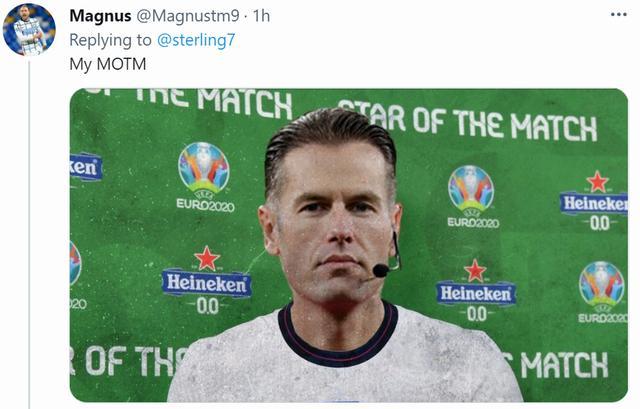The image size is (640, 409).
Task: Open Magnus's round profile avatar
Action: point(29,29)
